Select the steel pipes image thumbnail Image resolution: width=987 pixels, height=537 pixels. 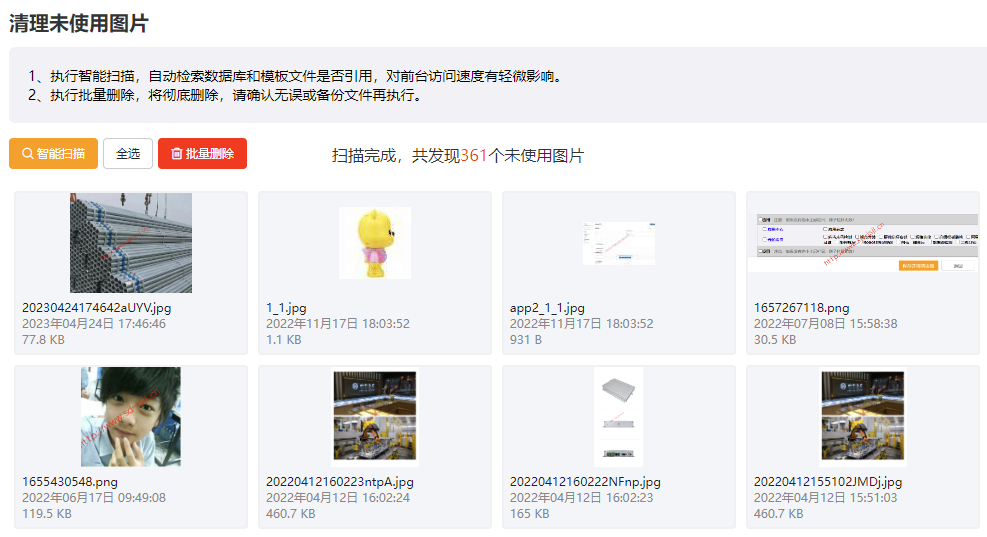tap(131, 243)
